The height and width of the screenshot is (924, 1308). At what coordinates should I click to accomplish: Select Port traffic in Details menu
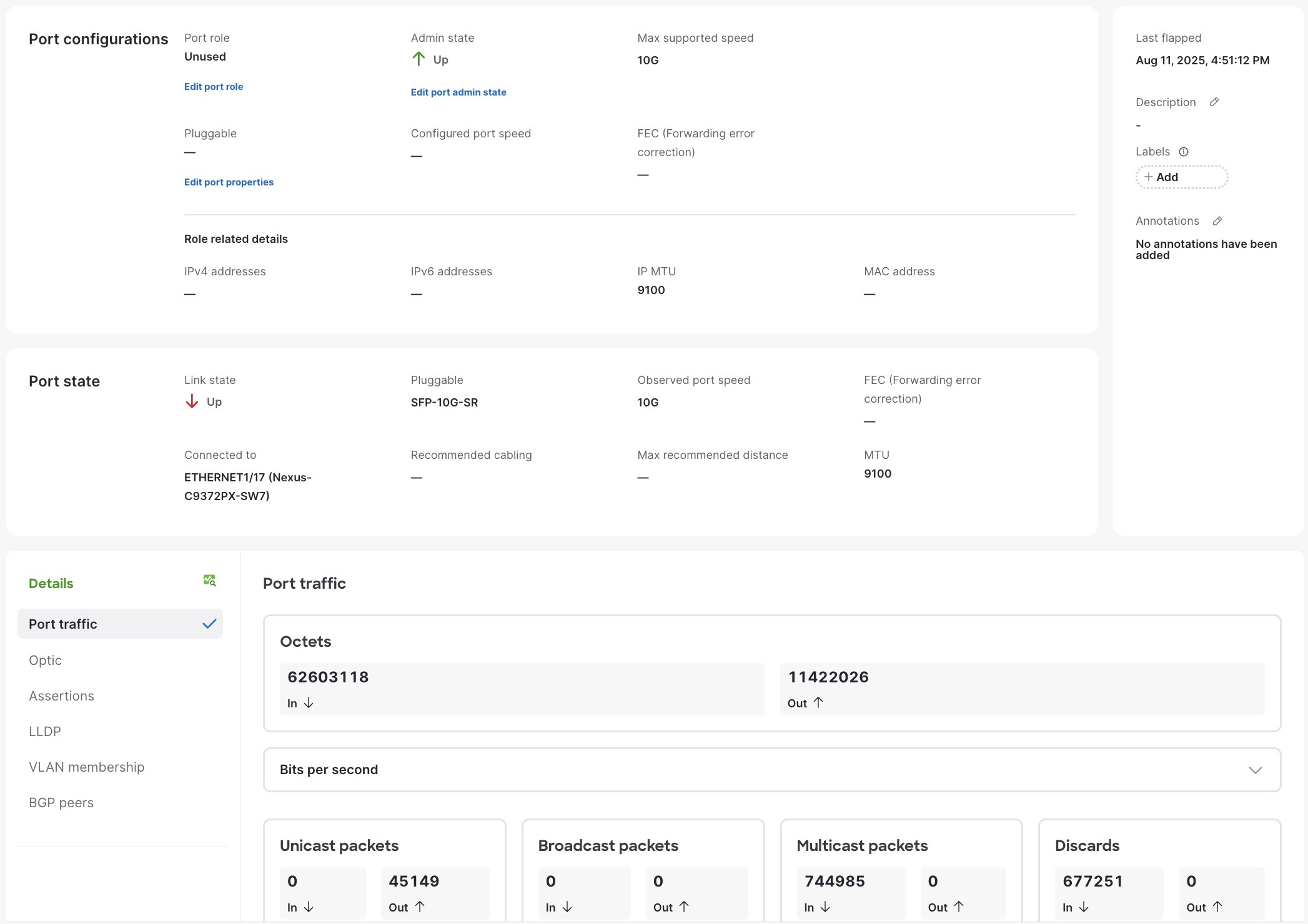click(x=120, y=624)
